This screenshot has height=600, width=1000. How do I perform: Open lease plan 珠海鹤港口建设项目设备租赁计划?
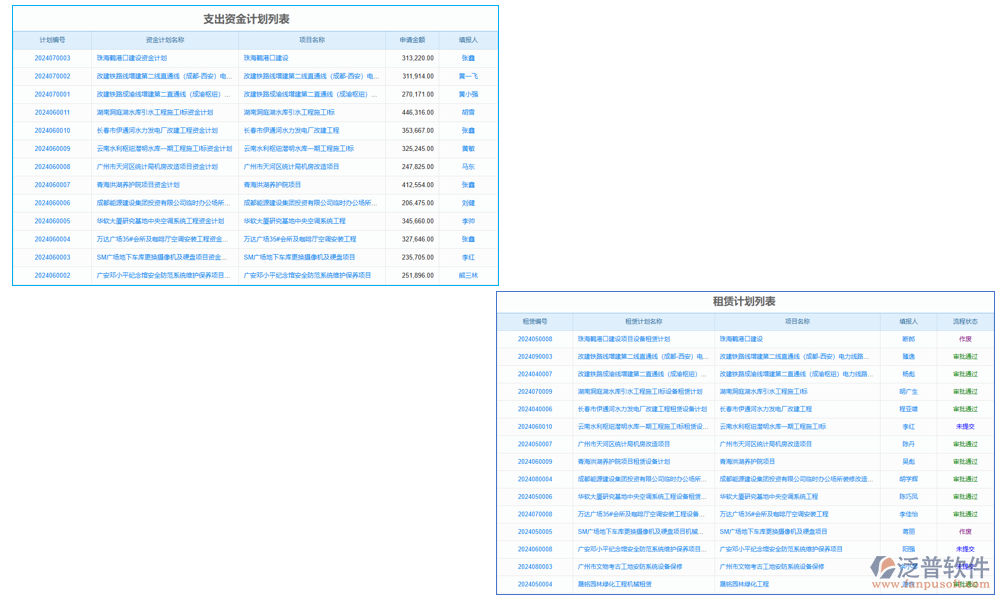click(624, 339)
